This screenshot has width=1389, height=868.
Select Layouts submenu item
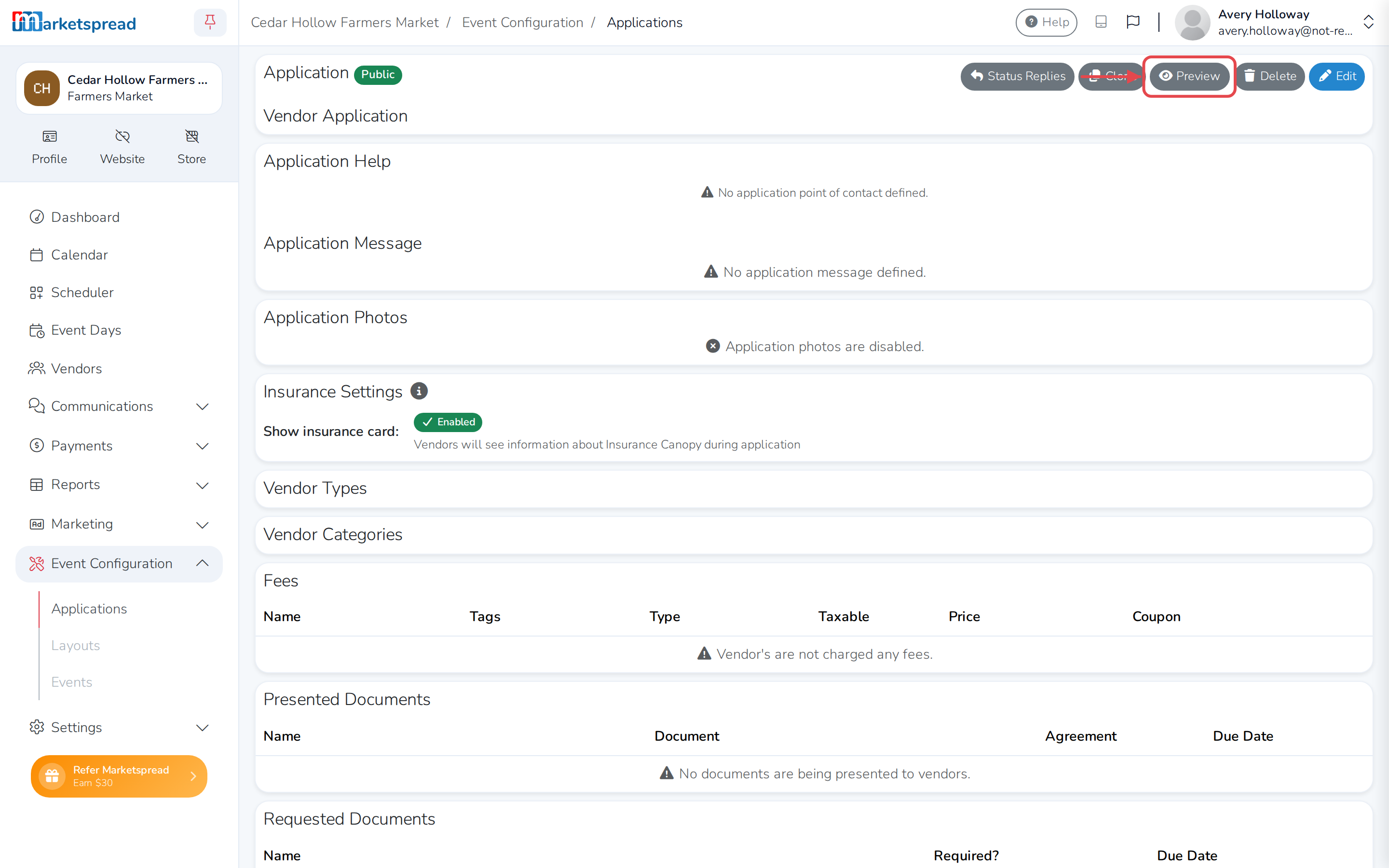click(75, 645)
